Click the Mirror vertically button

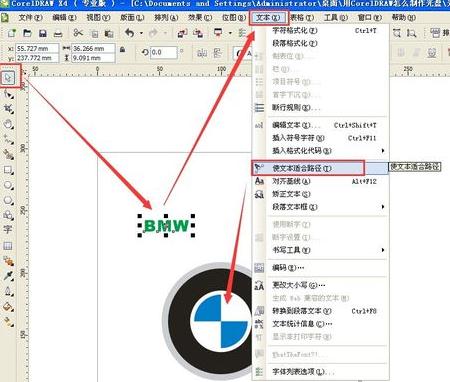pyautogui.click(x=218, y=53)
